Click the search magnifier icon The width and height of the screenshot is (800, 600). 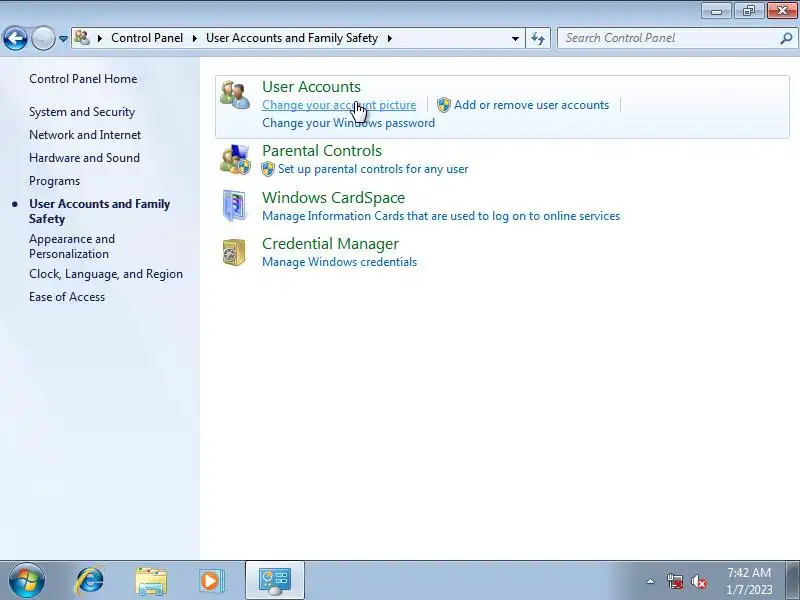pos(786,38)
